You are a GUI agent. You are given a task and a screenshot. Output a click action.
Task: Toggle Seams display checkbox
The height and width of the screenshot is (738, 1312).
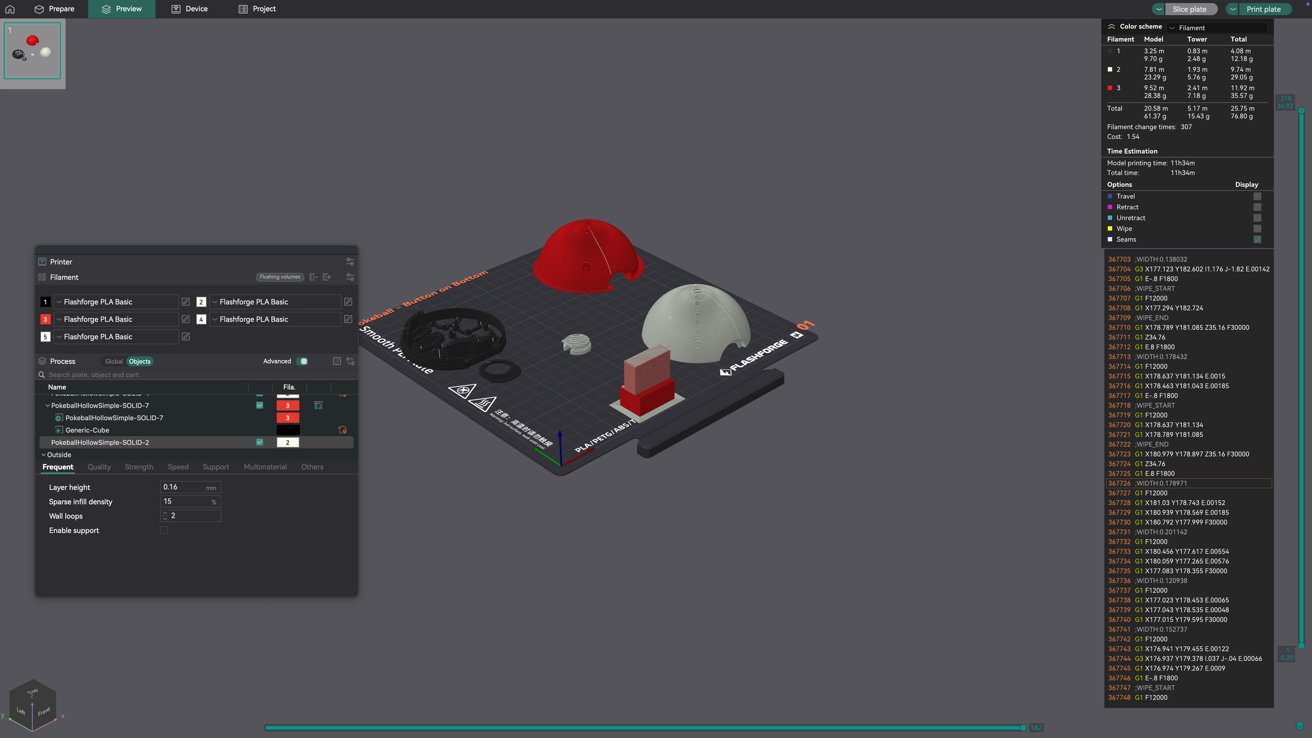pos(1257,240)
